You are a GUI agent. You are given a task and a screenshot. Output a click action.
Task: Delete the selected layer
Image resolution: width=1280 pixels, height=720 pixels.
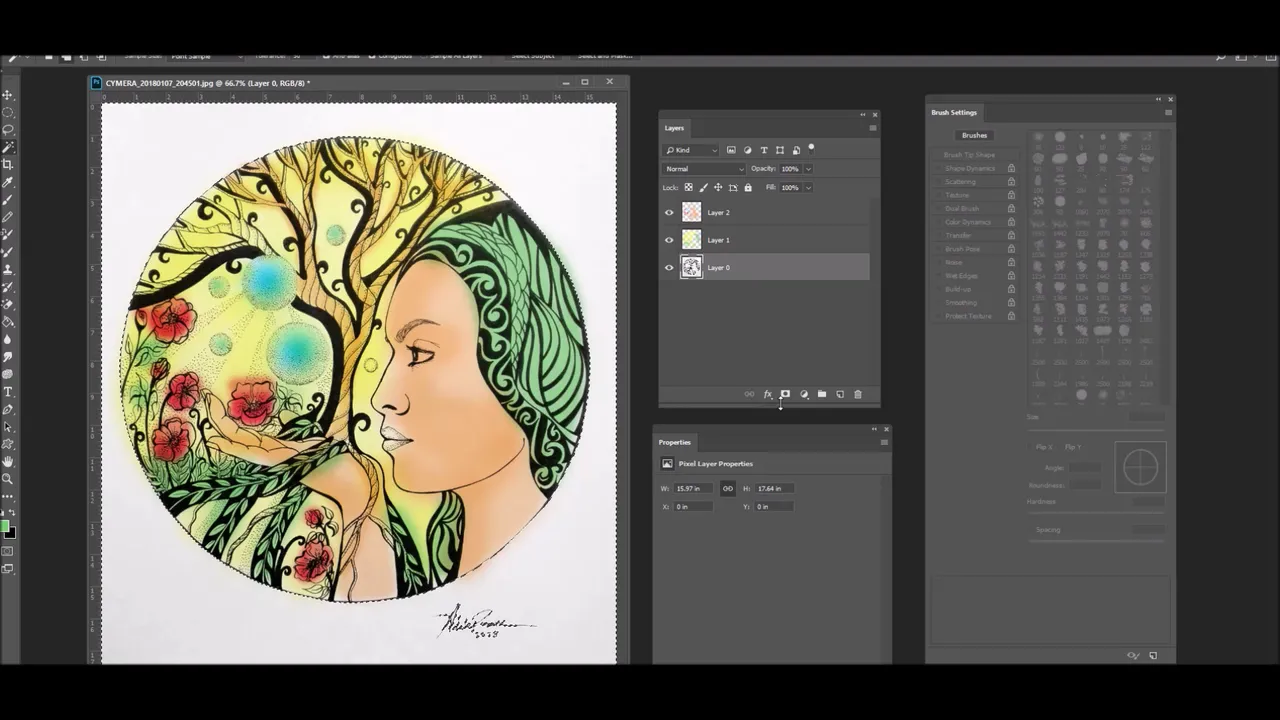point(858,394)
